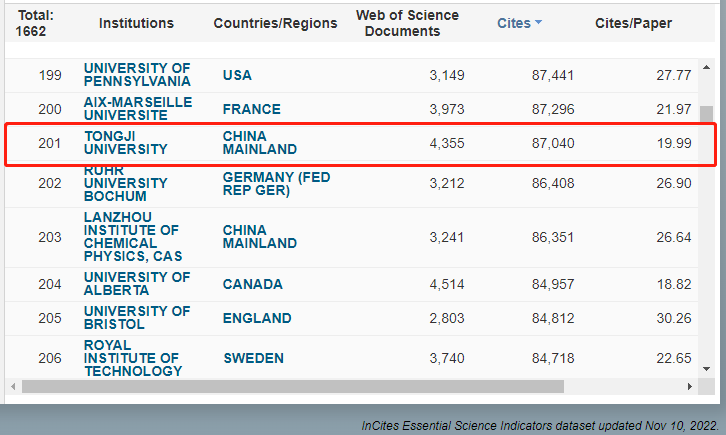Click the horizontal scrollbar right arrow
Viewport: 726px width, 435px height.
pyautogui.click(x=686, y=386)
